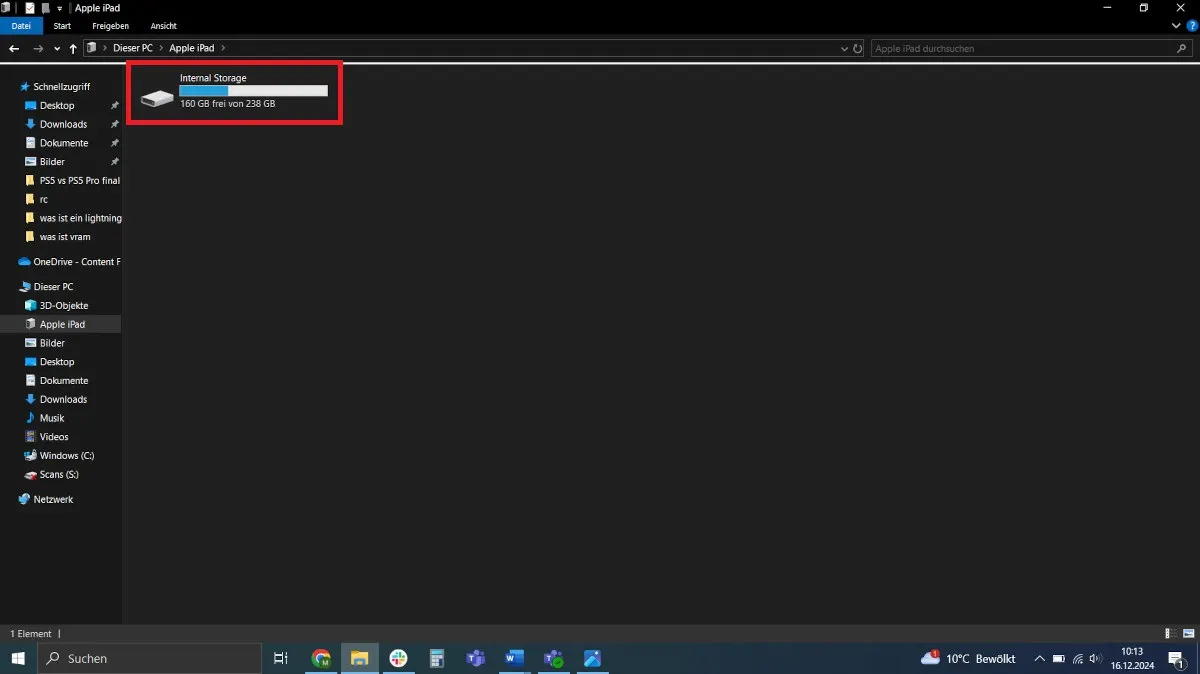Open the was ist vram folder
The height and width of the screenshot is (674, 1200).
pos(64,237)
